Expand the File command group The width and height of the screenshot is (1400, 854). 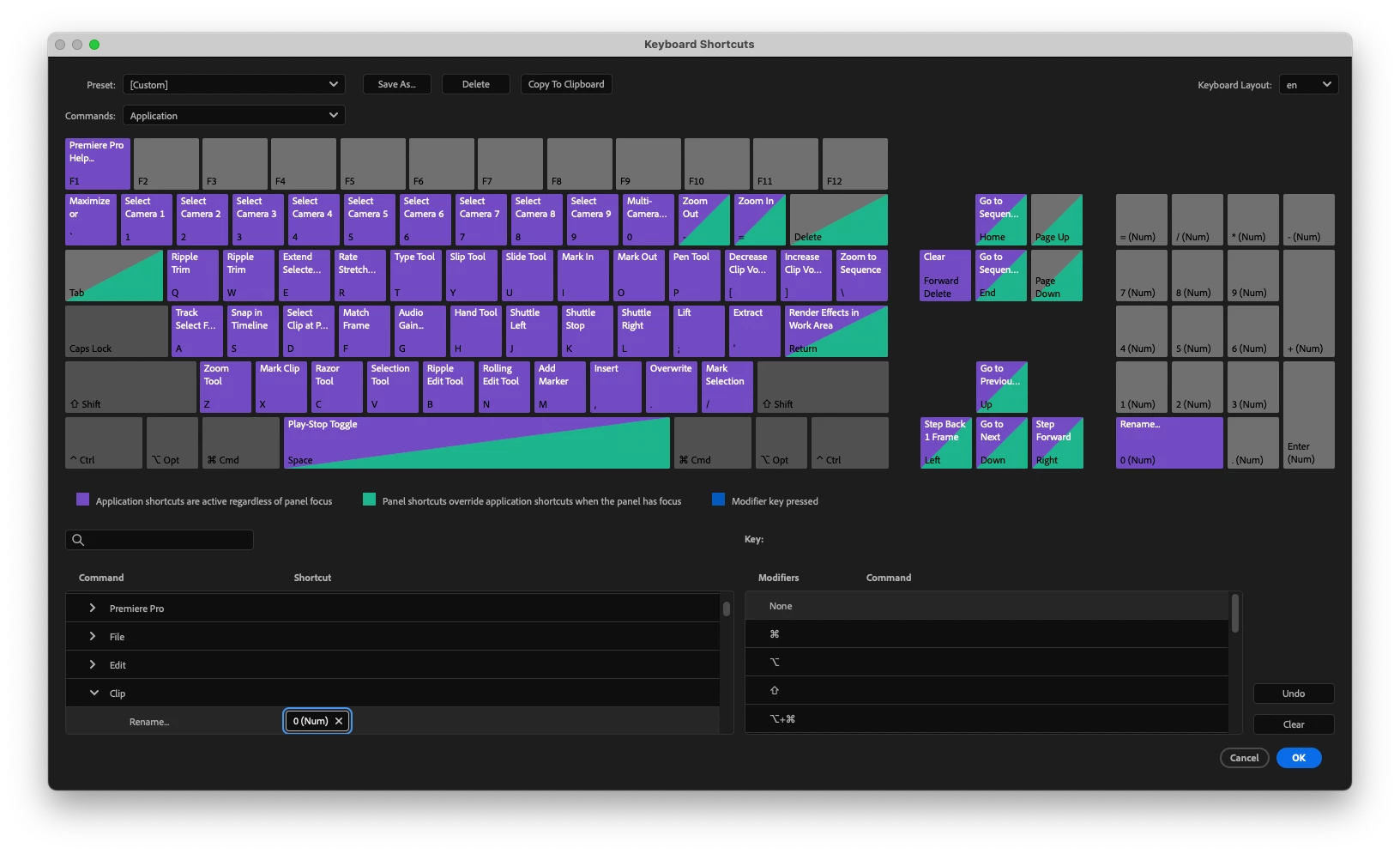point(93,636)
